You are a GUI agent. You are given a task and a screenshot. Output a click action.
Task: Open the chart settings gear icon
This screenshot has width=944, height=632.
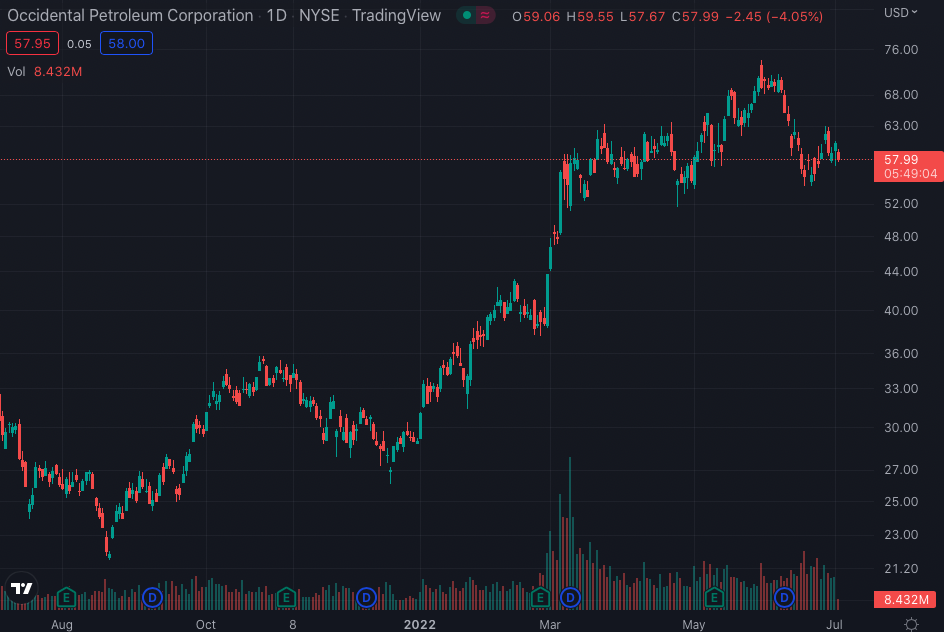911,624
